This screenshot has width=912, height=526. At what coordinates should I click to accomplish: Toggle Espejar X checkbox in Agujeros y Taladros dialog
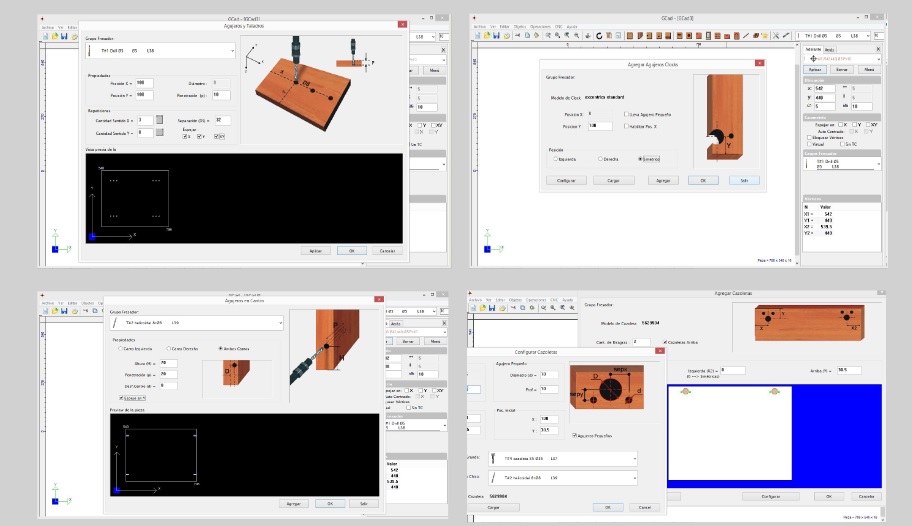pos(185,136)
